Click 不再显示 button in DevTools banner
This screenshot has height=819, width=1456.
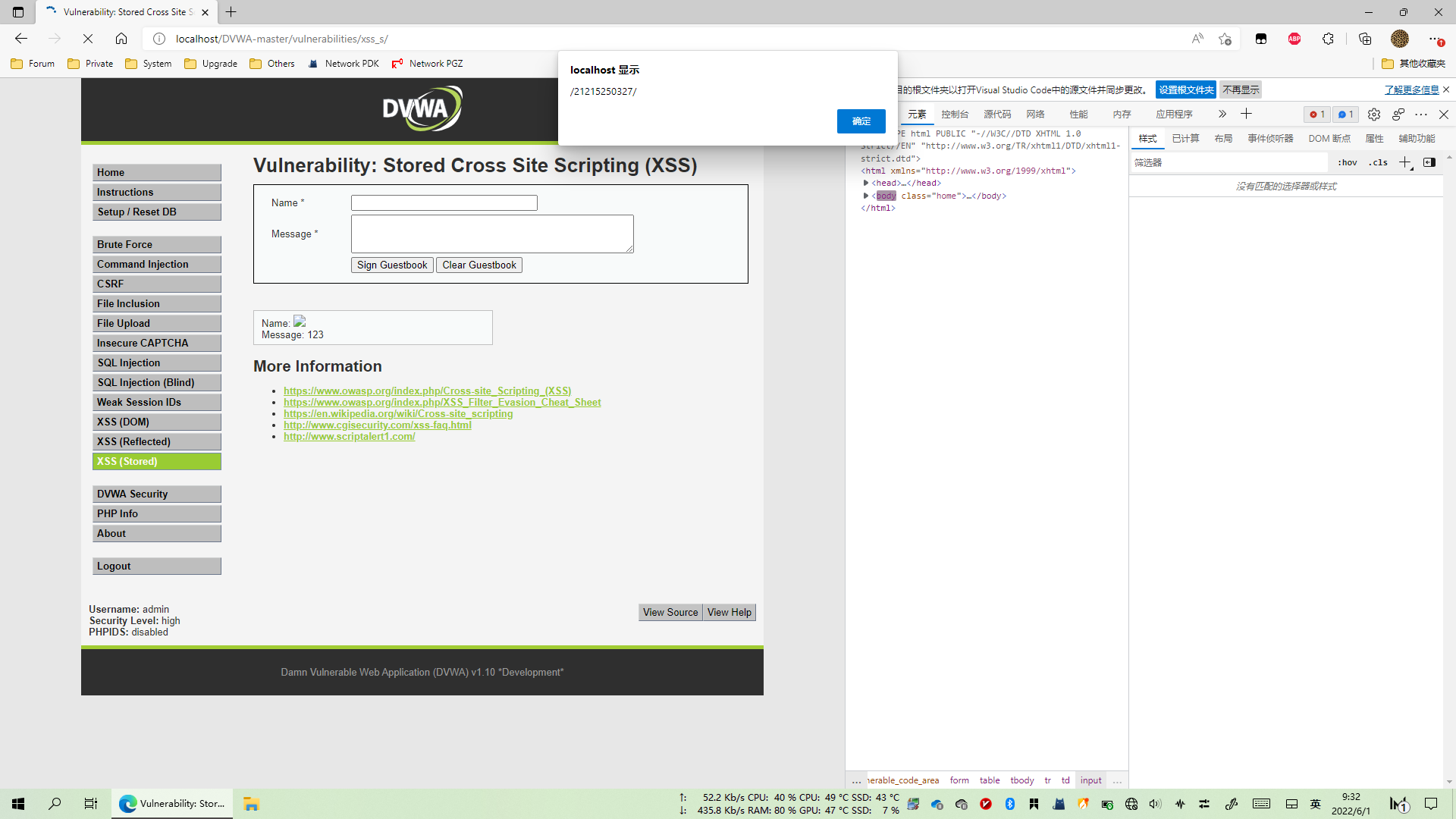coord(1241,89)
